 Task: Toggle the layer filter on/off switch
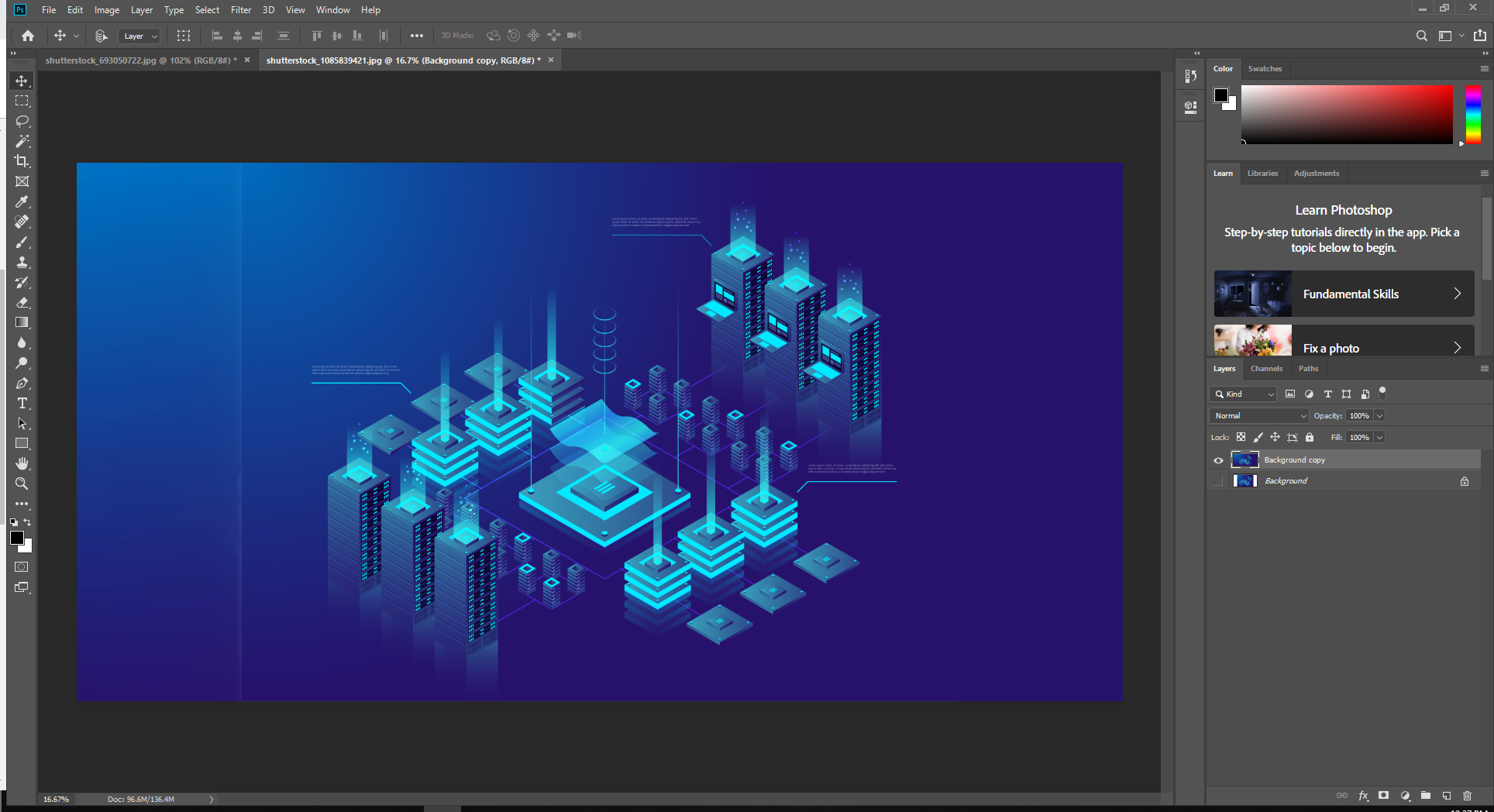tap(1382, 393)
